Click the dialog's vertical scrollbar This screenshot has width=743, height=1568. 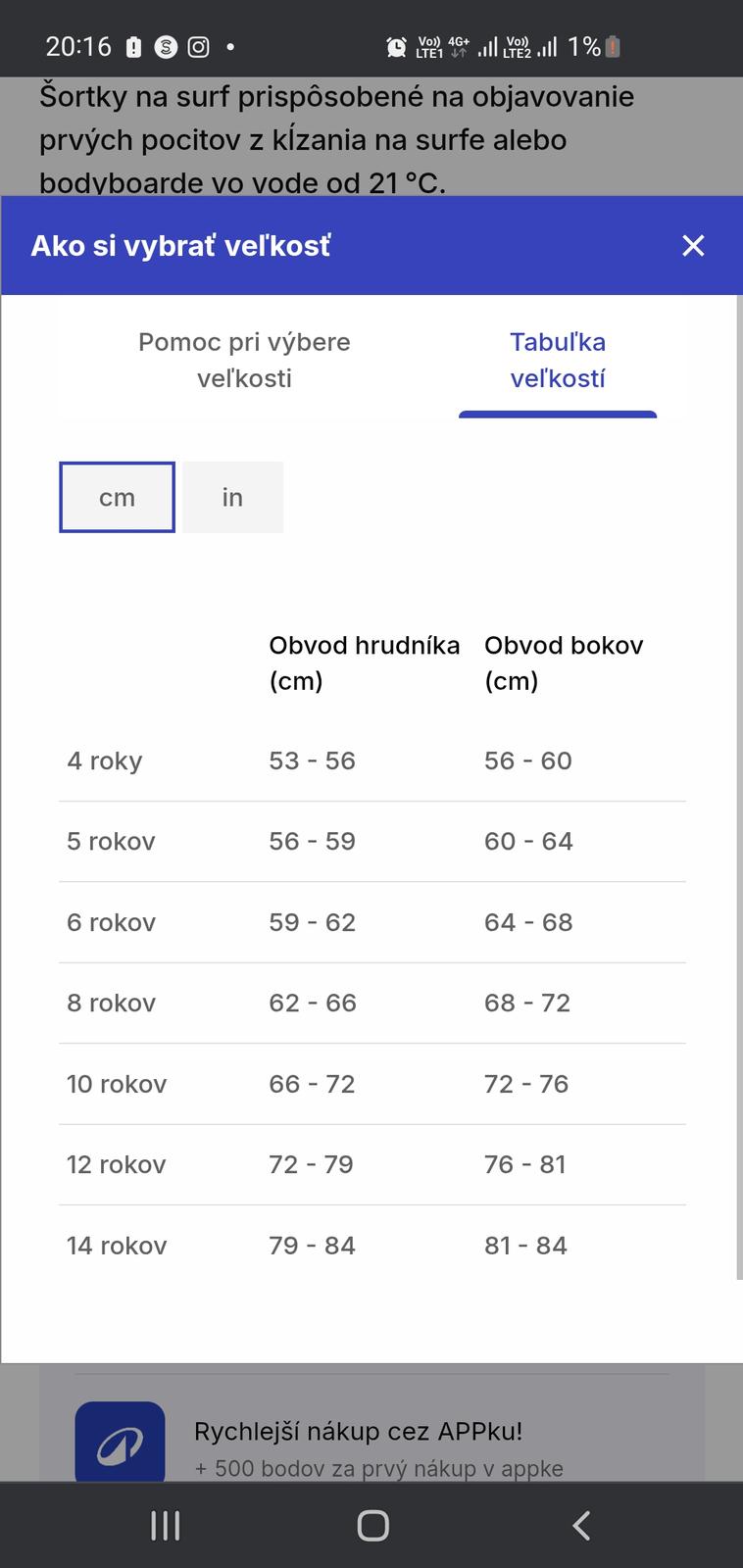tap(738, 784)
